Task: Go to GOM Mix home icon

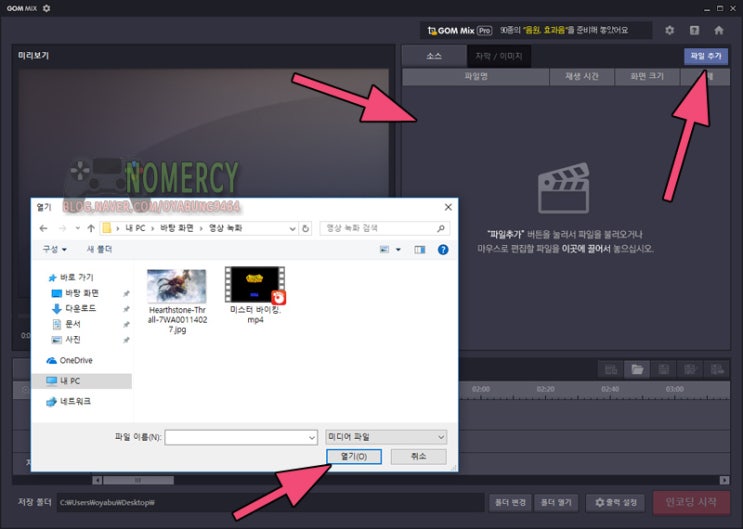Action: pos(719,30)
